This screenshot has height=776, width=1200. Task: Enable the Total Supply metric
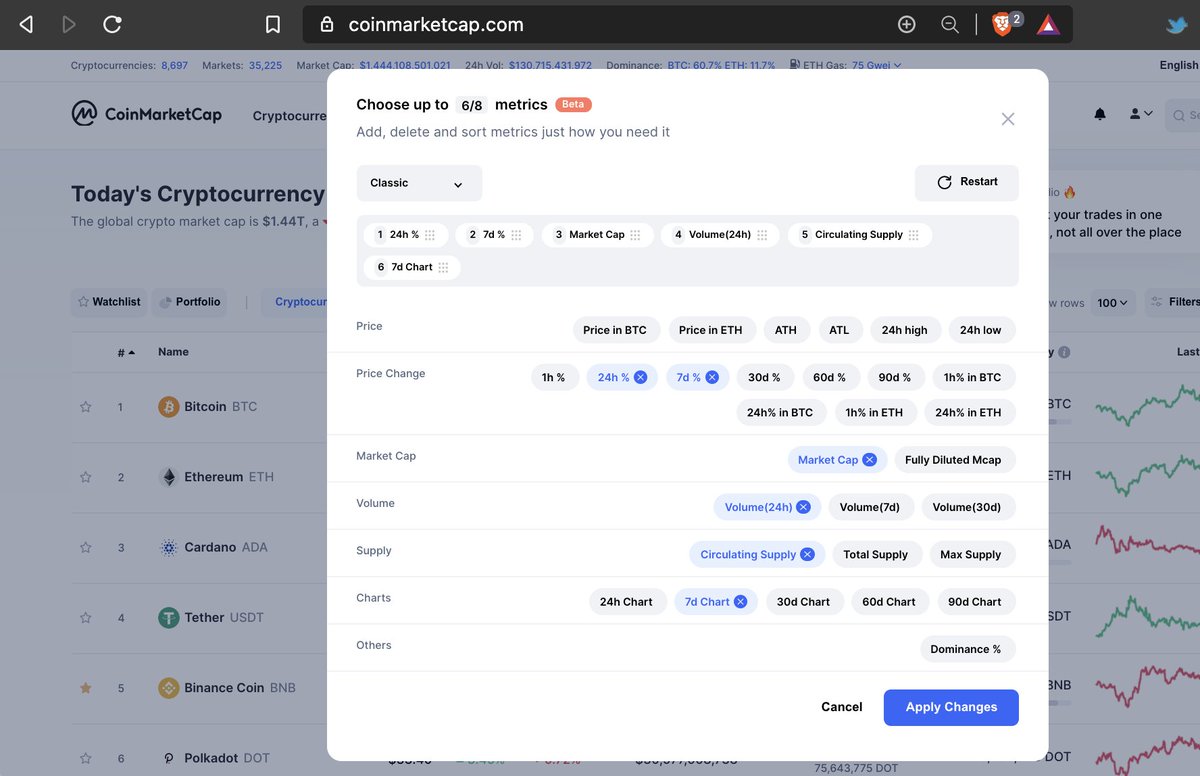click(876, 554)
